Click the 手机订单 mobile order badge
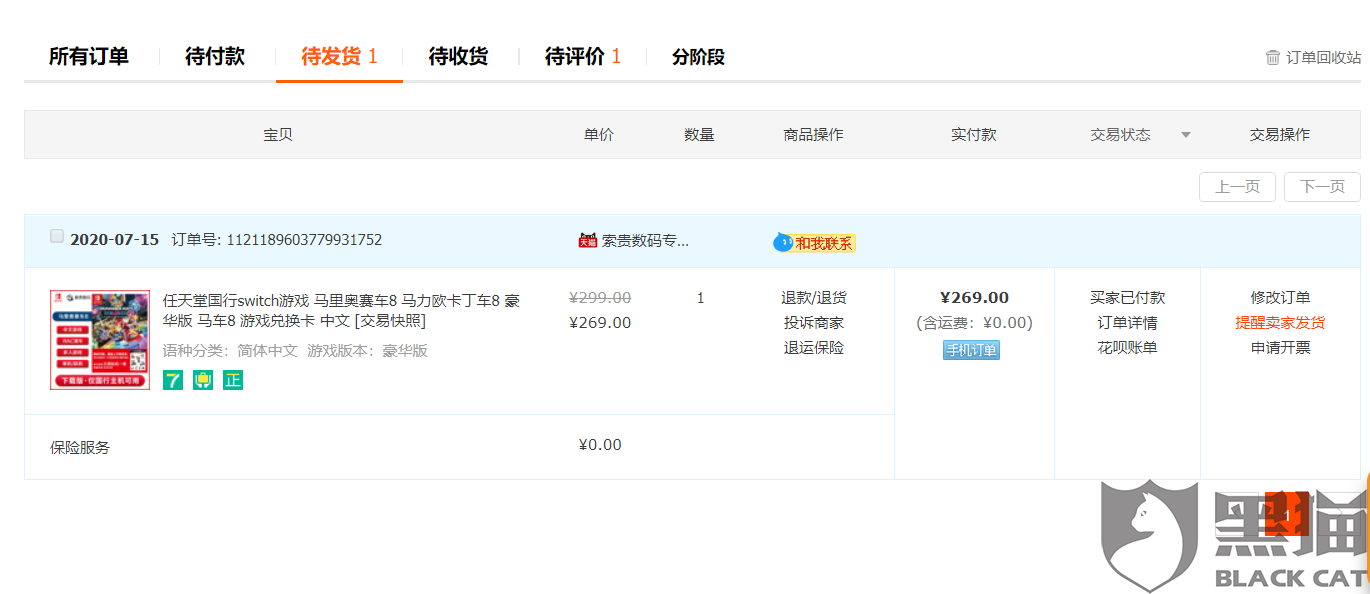Image resolution: width=1370 pixels, height=594 pixels. [971, 350]
